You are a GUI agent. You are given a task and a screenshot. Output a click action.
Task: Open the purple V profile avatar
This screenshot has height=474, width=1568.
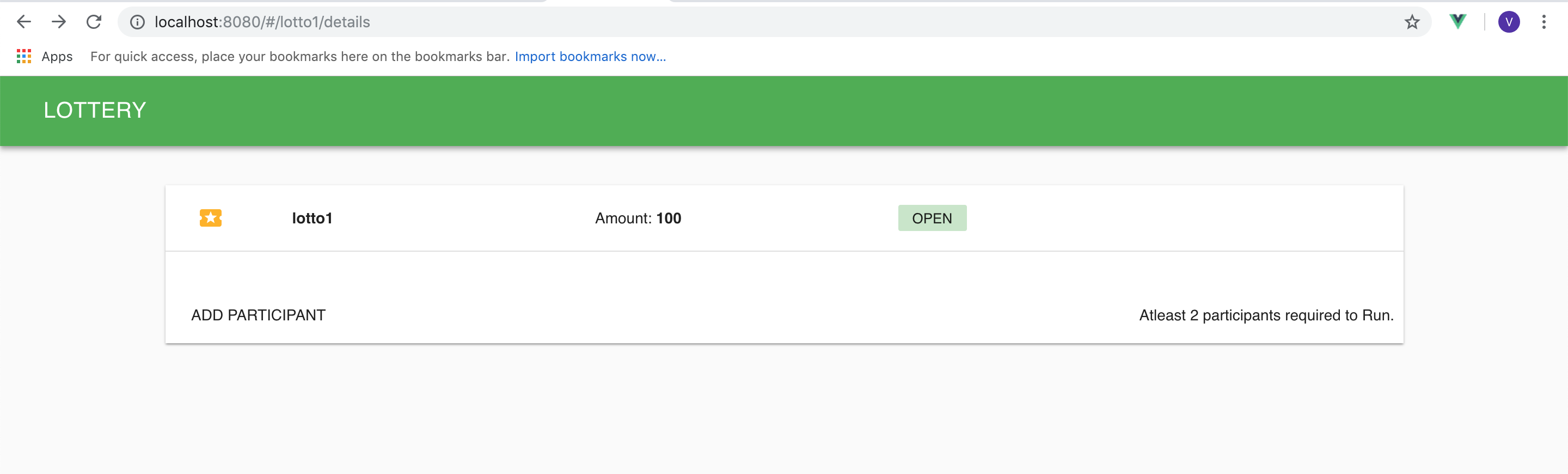[1508, 22]
